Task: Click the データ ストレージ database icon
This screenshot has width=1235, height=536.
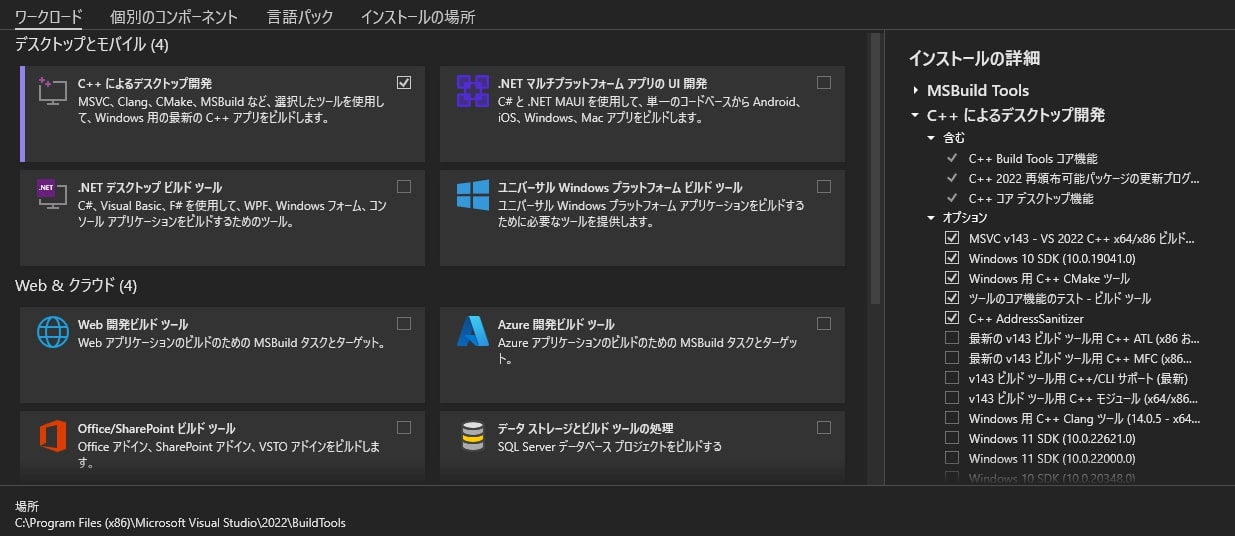Action: coord(472,436)
